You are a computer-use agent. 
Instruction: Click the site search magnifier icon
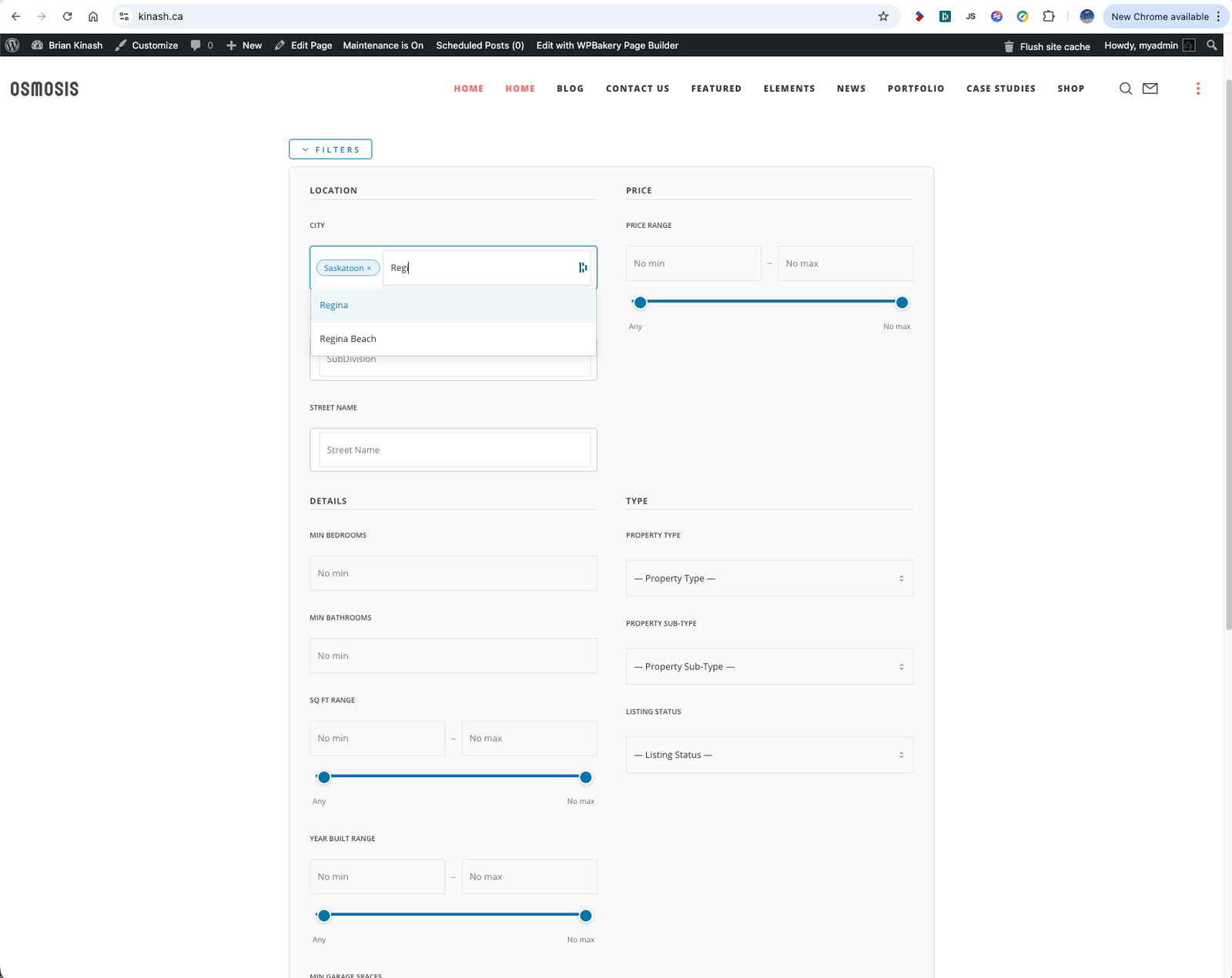click(1125, 89)
